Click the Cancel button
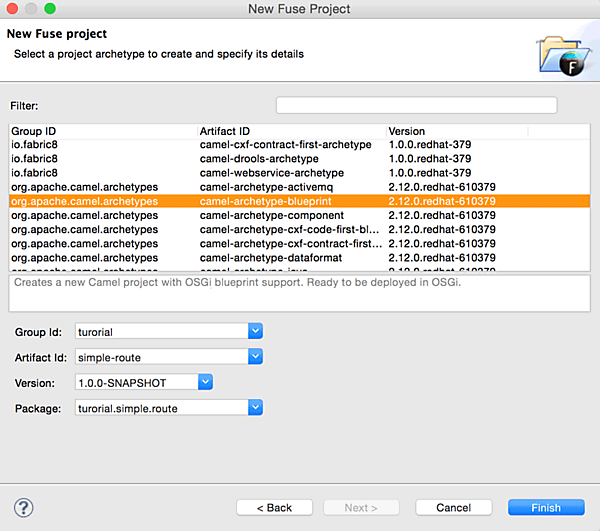The width and height of the screenshot is (600, 531). 453,508
